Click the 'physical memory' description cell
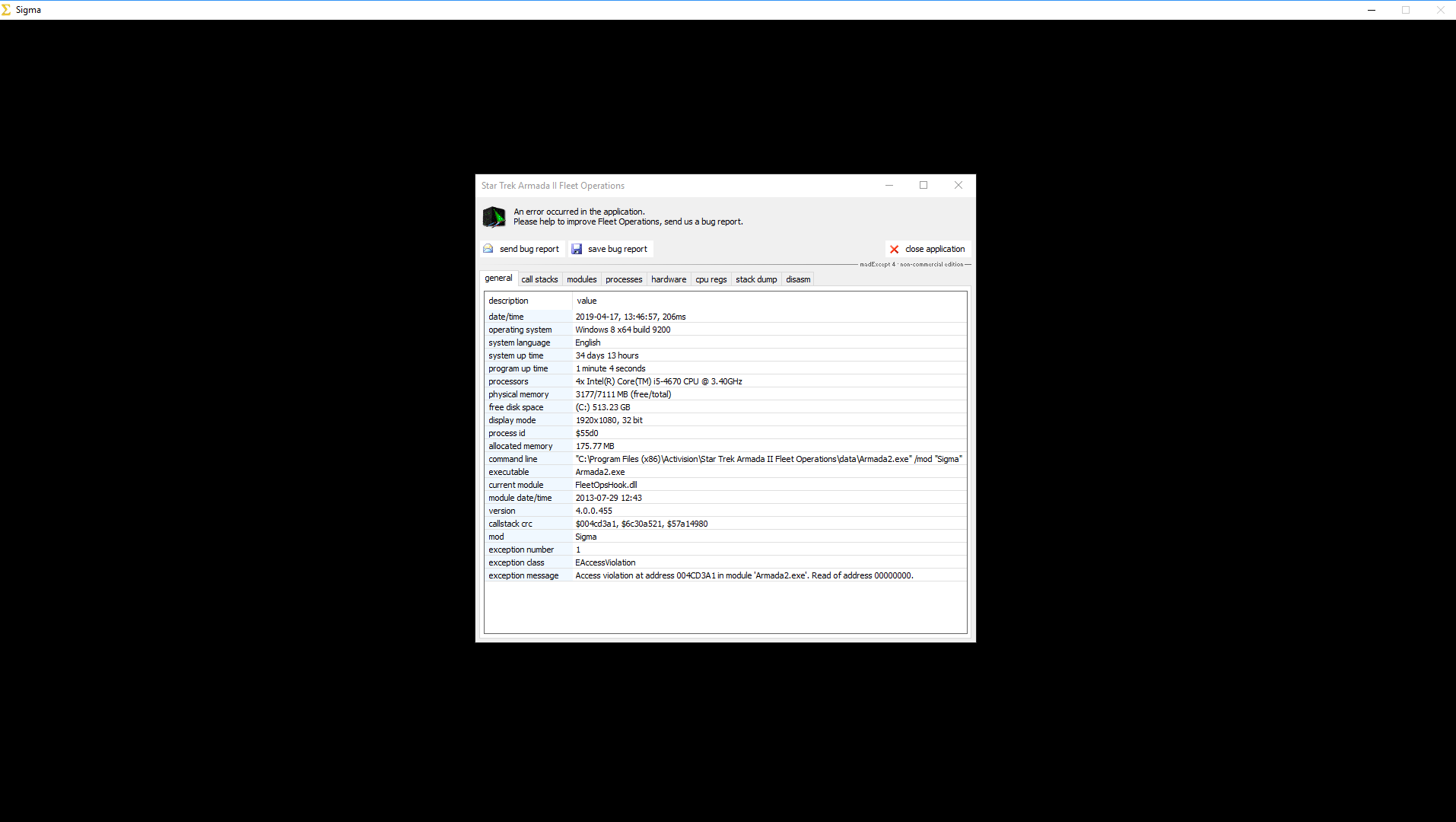The height and width of the screenshot is (822, 1456). pyautogui.click(x=519, y=394)
